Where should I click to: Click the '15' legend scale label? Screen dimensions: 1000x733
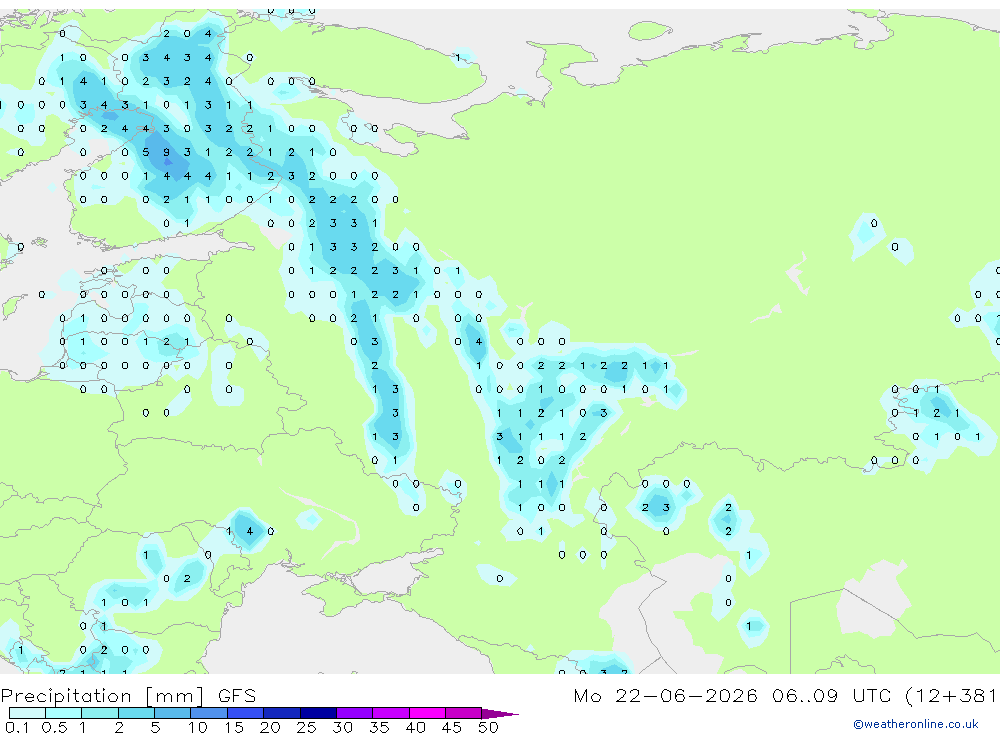click(234, 727)
